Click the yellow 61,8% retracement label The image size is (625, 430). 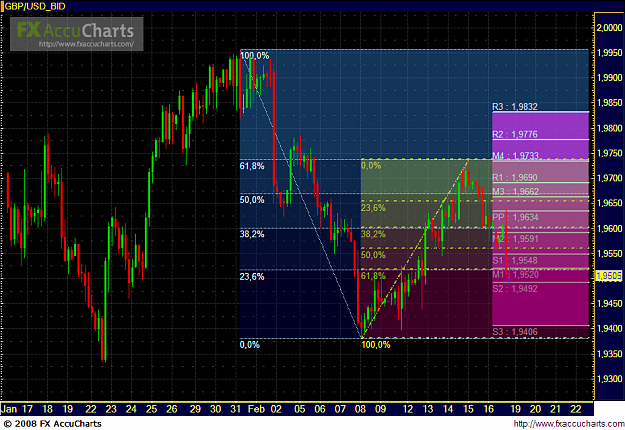(x=373, y=276)
